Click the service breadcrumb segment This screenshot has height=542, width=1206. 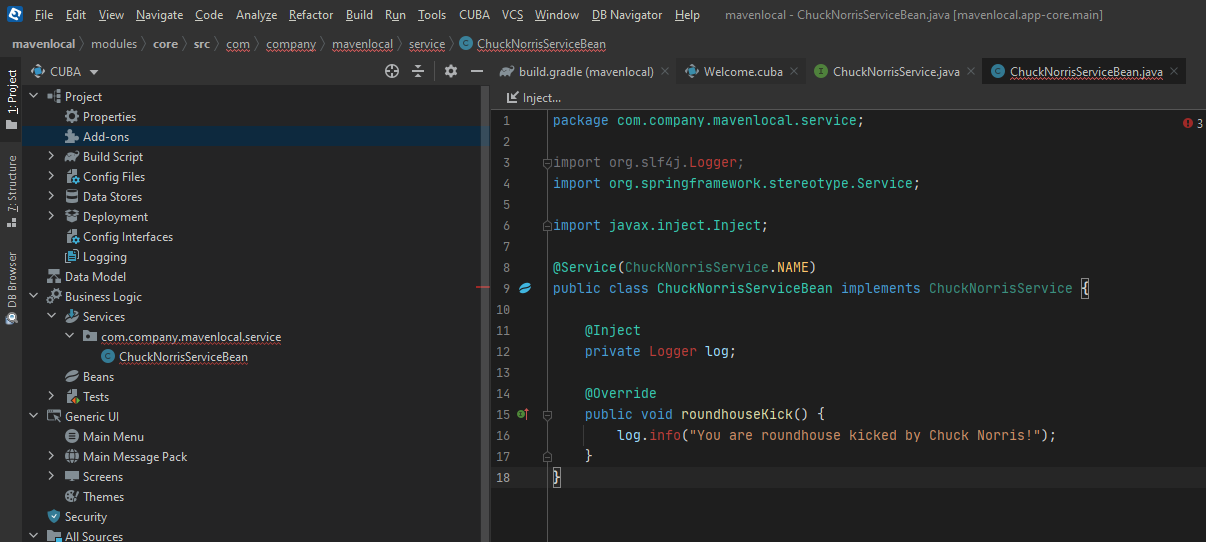click(427, 44)
